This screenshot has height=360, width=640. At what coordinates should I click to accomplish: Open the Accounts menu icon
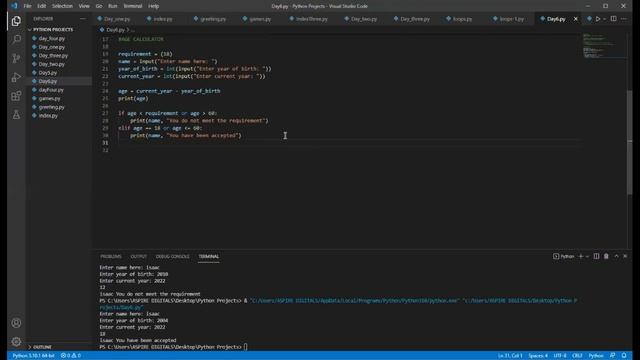pyautogui.click(x=16, y=323)
